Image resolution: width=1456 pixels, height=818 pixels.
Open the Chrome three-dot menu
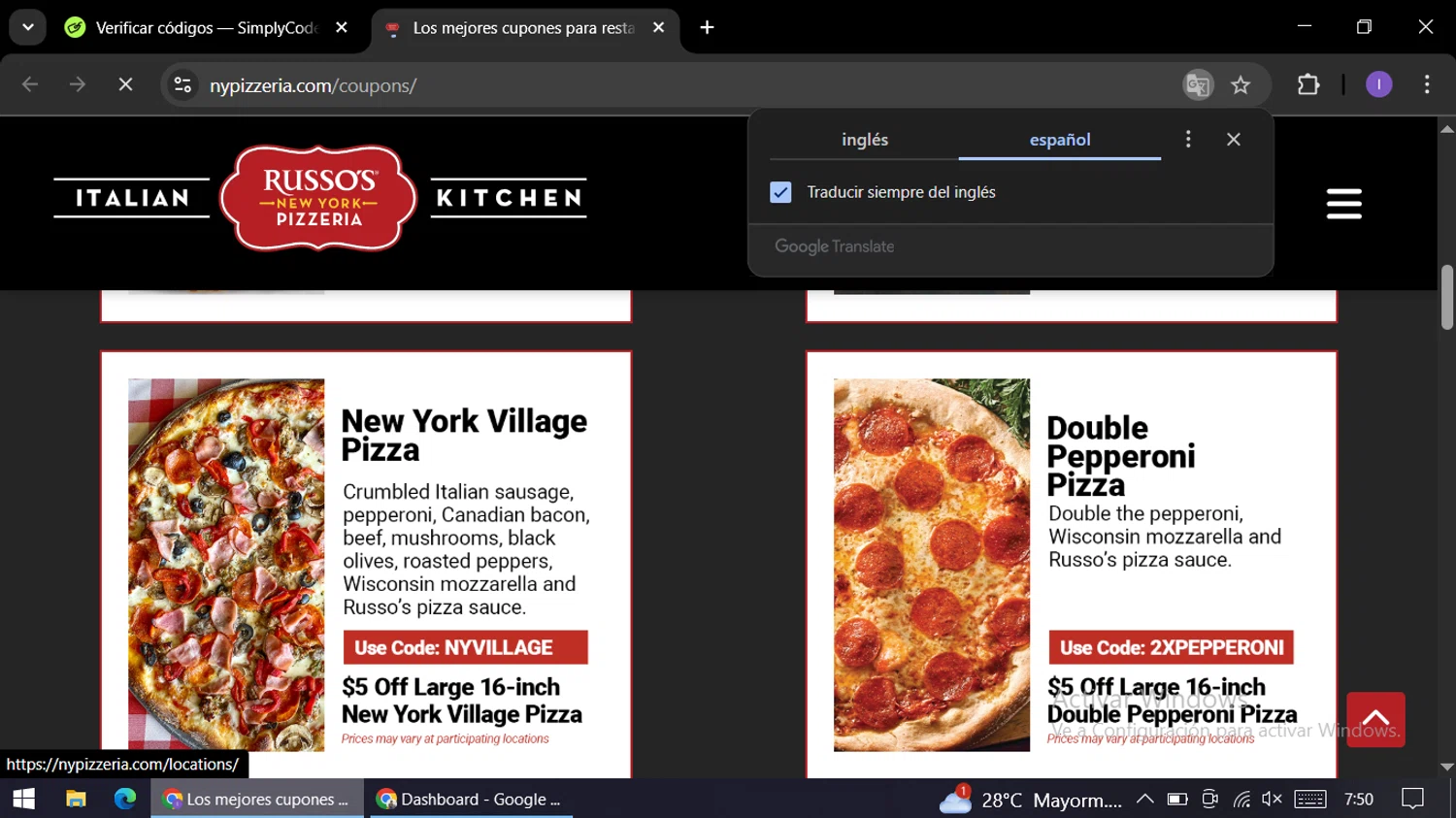[1427, 85]
